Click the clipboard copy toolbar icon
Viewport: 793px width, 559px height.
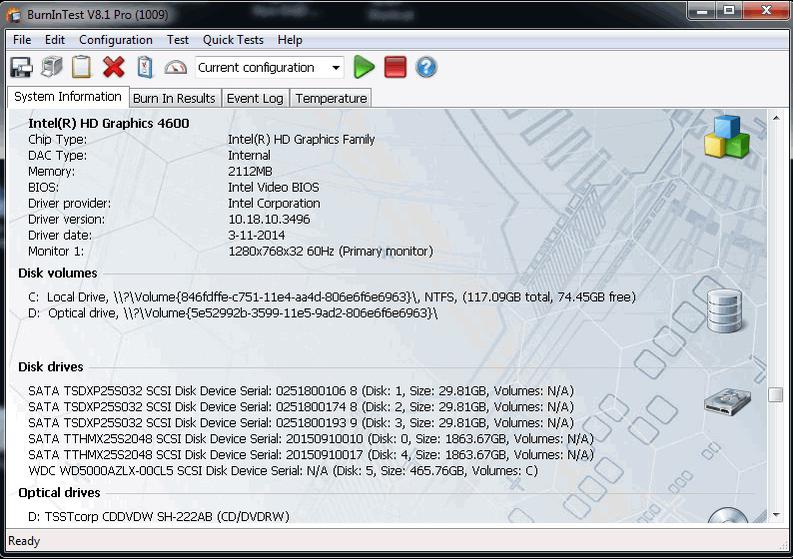point(81,67)
